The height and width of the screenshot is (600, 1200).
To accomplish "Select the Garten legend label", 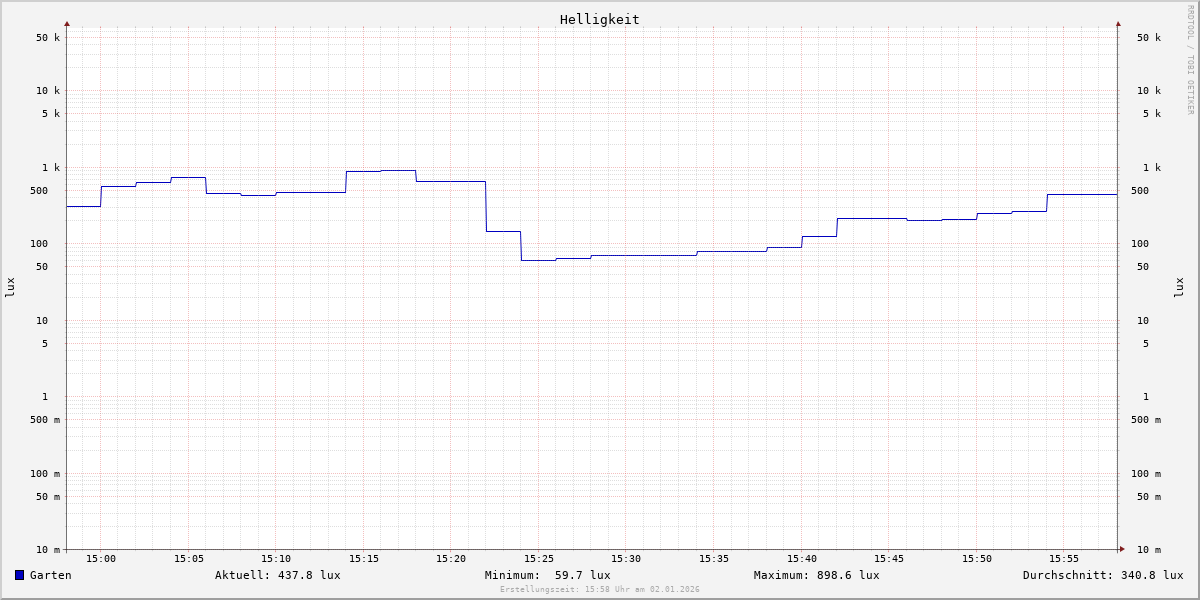I will [x=50, y=575].
